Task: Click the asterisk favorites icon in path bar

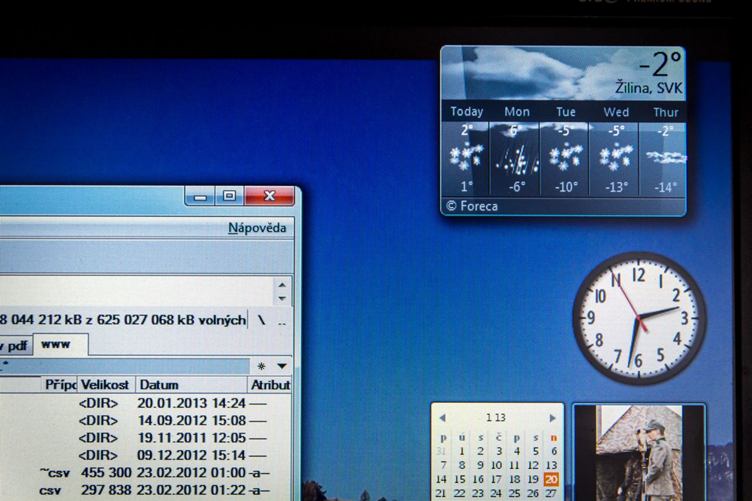Action: 261,366
